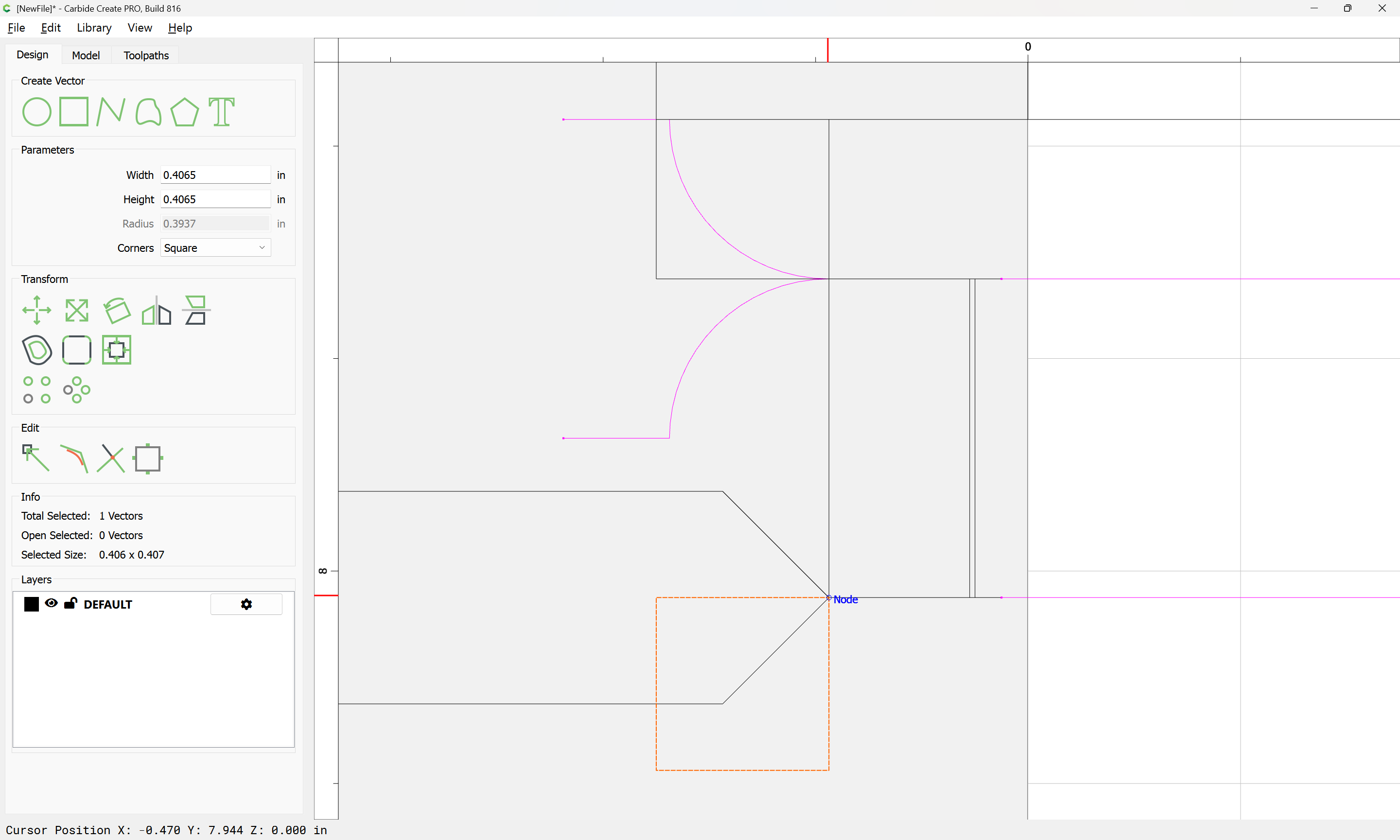Activate the Mirror transform tool
This screenshot has width=1400, height=840.
[156, 310]
